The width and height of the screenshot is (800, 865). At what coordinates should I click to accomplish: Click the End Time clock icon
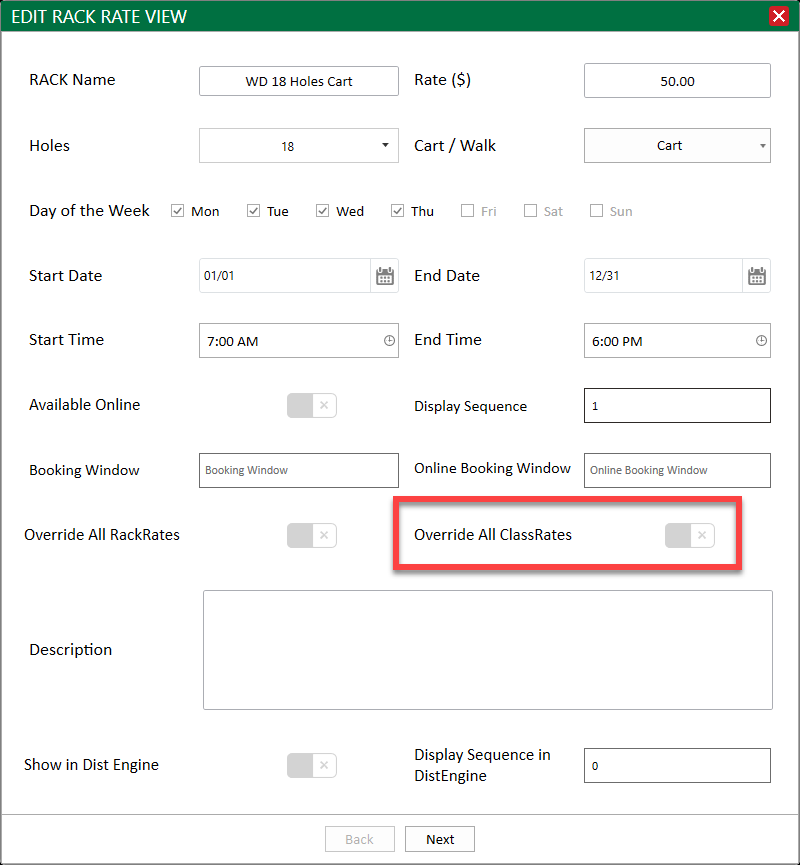click(761, 341)
